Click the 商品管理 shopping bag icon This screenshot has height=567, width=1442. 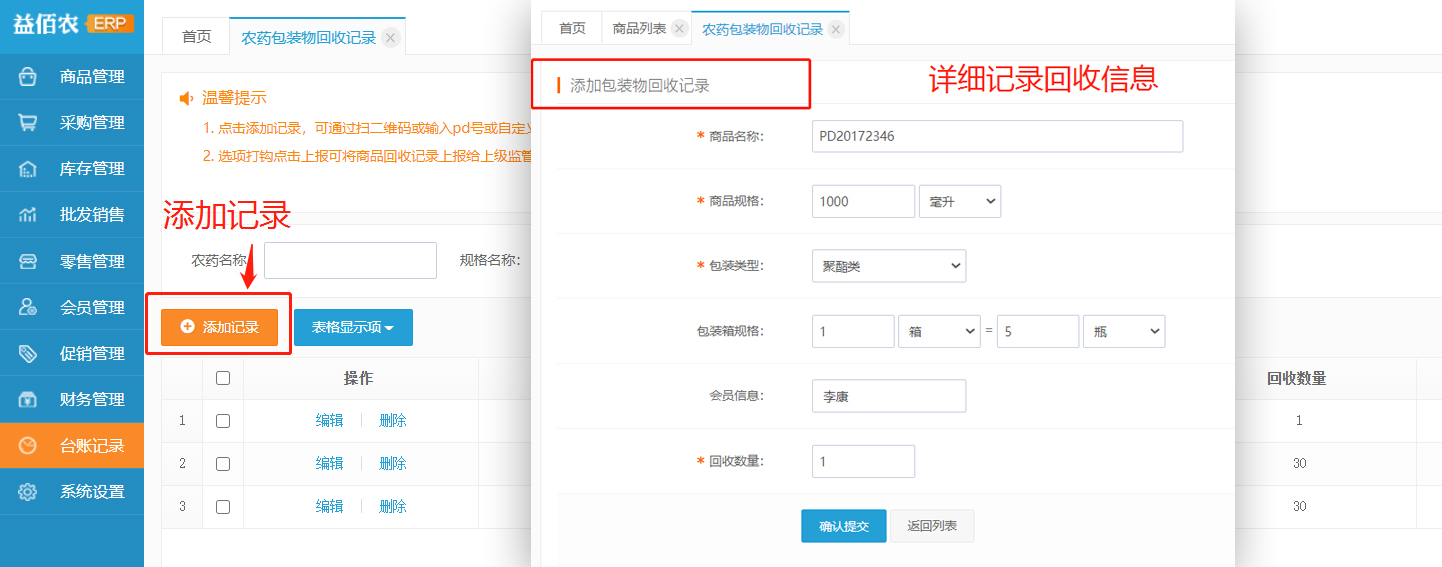(28, 77)
